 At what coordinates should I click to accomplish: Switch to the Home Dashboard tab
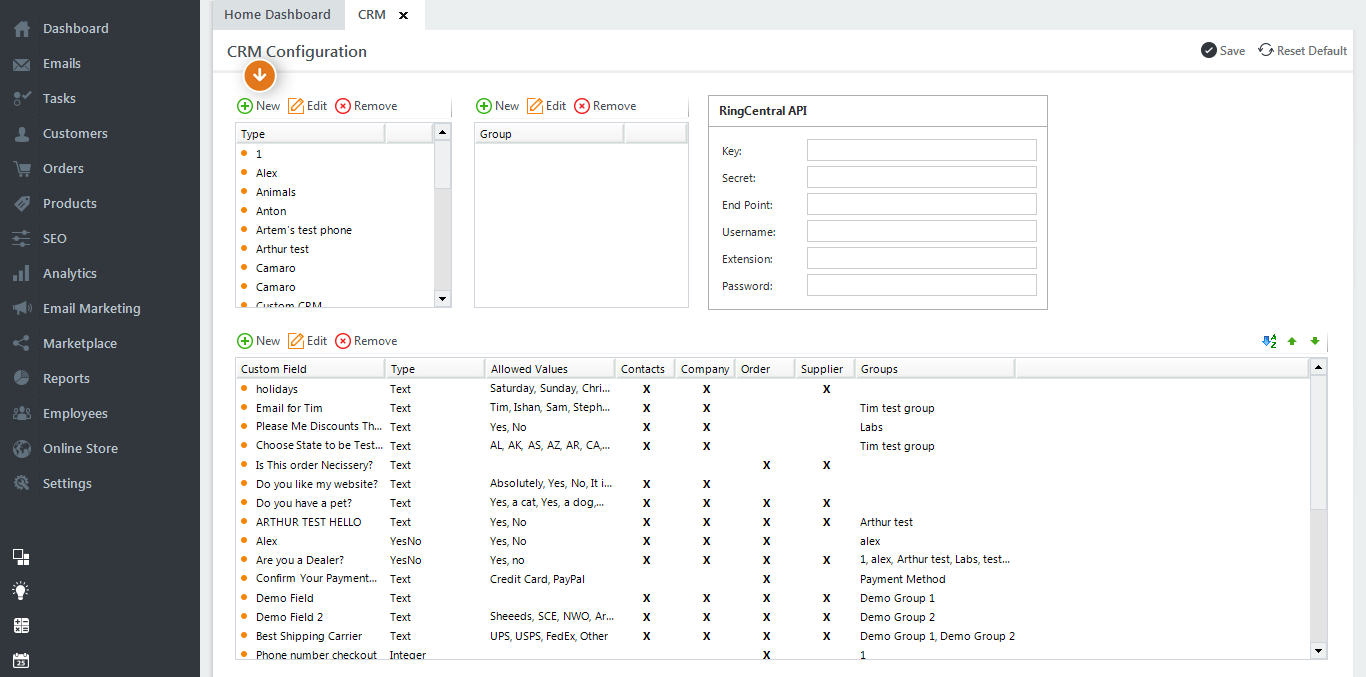(277, 15)
